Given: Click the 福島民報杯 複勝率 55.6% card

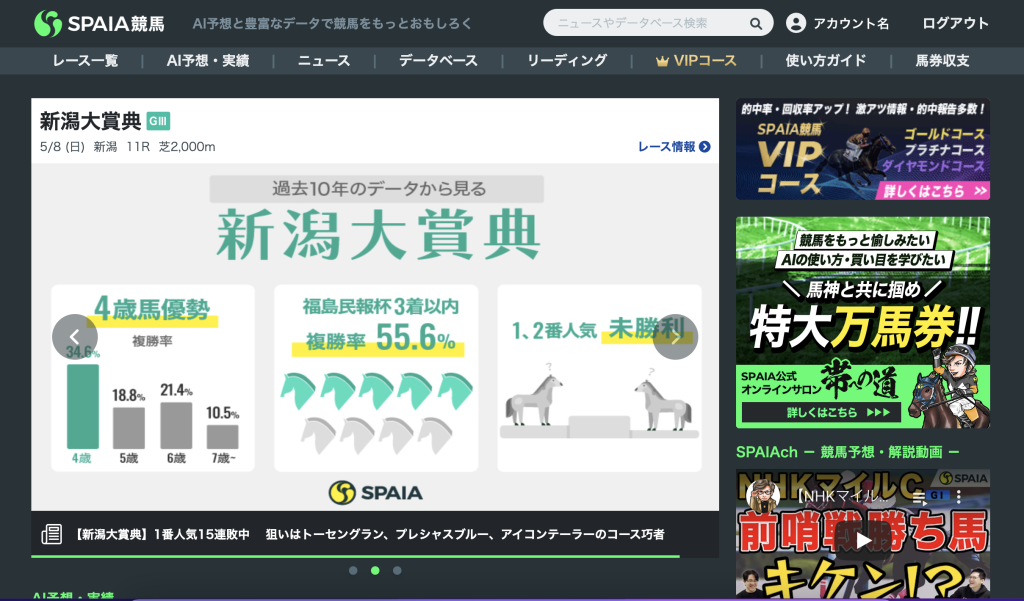Looking at the screenshot, I should coord(376,378).
